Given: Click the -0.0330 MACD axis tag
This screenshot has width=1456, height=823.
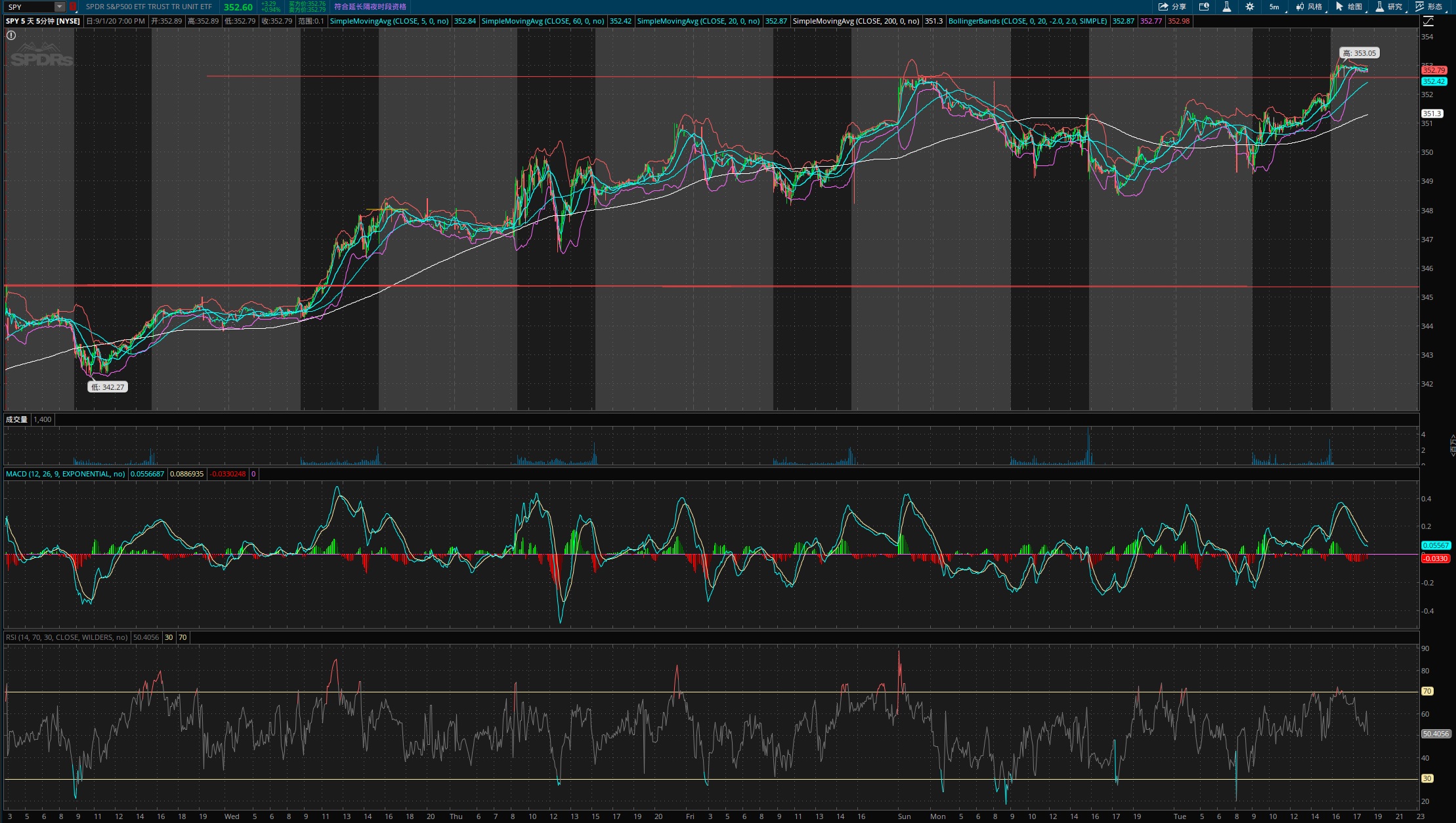Looking at the screenshot, I should click(x=1436, y=559).
